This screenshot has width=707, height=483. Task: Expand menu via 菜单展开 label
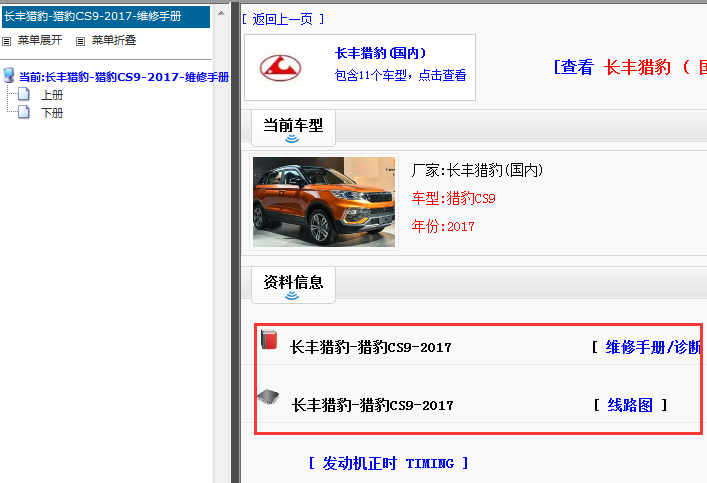point(40,40)
